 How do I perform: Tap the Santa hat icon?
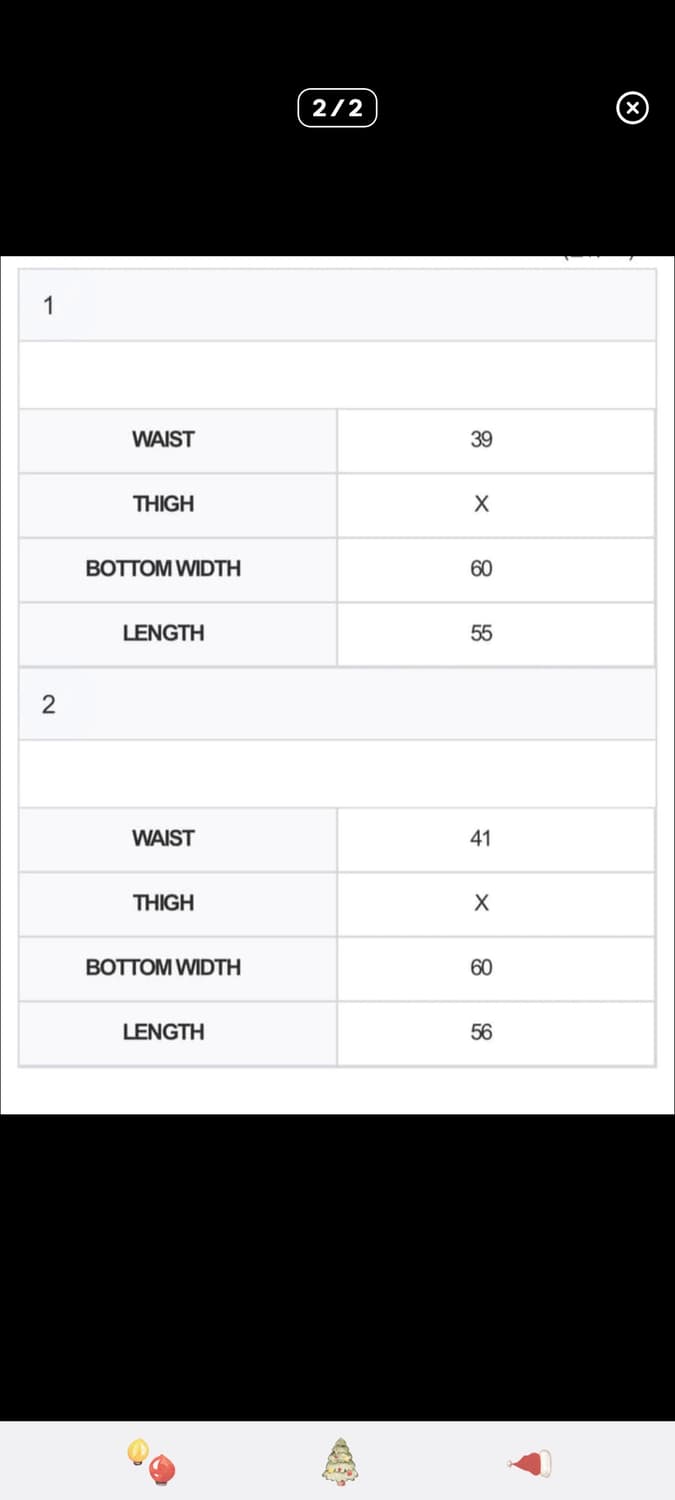pyautogui.click(x=531, y=1464)
